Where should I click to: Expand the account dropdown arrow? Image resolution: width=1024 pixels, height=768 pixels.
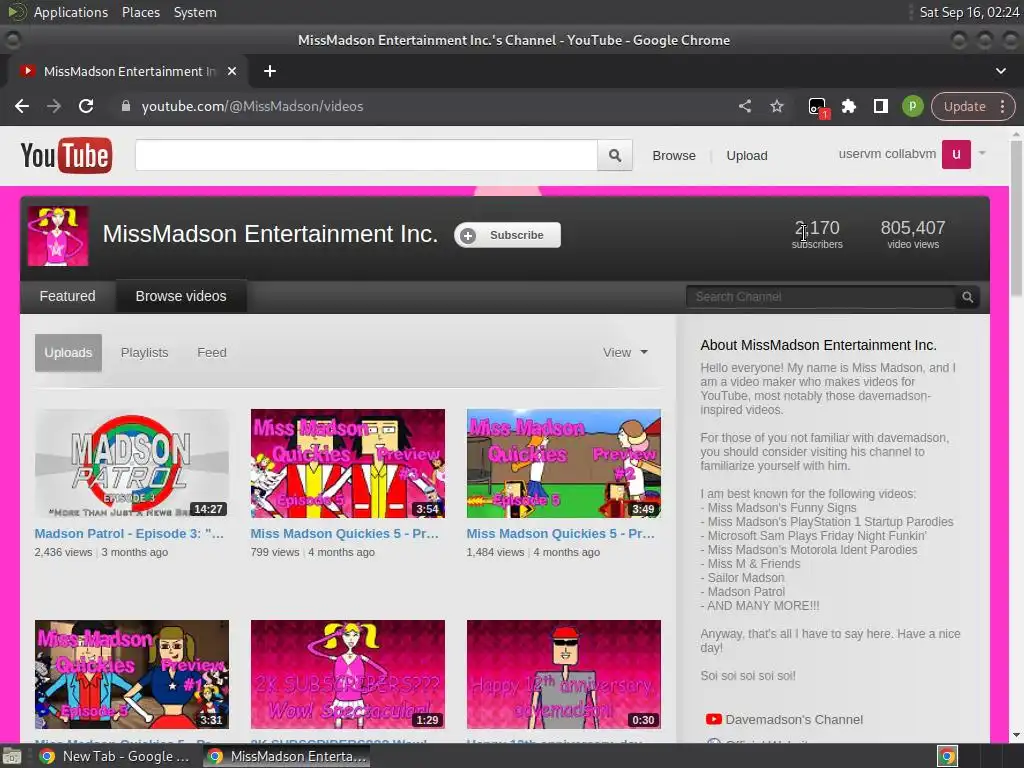(982, 153)
